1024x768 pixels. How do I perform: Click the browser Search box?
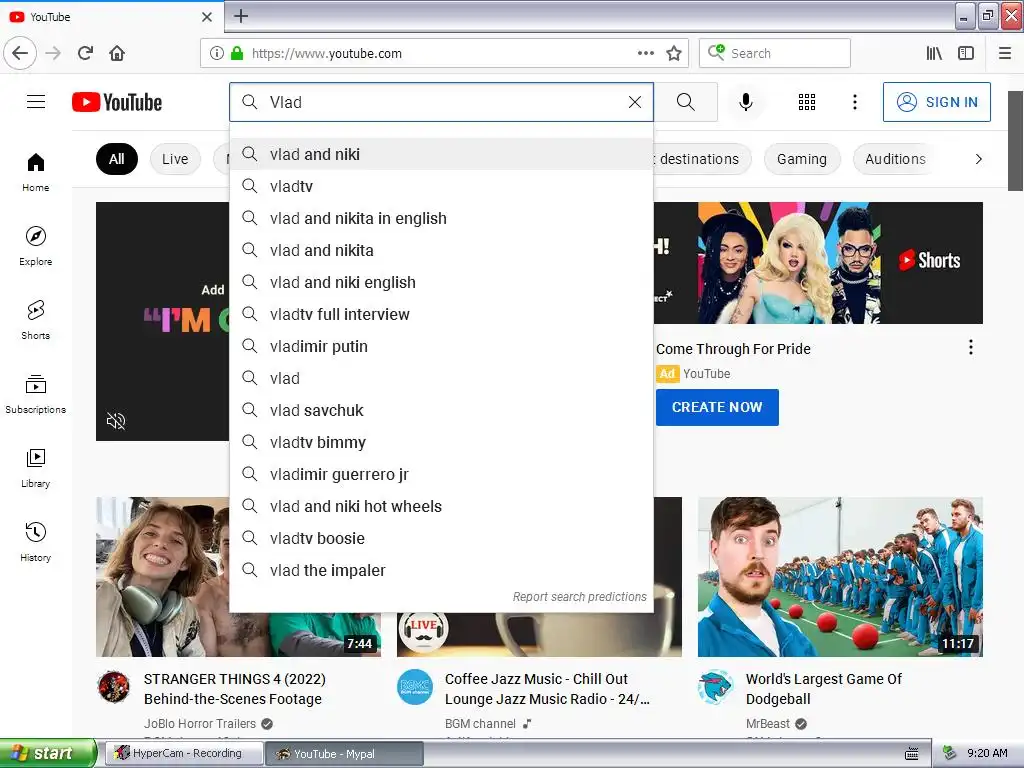[x=775, y=53]
